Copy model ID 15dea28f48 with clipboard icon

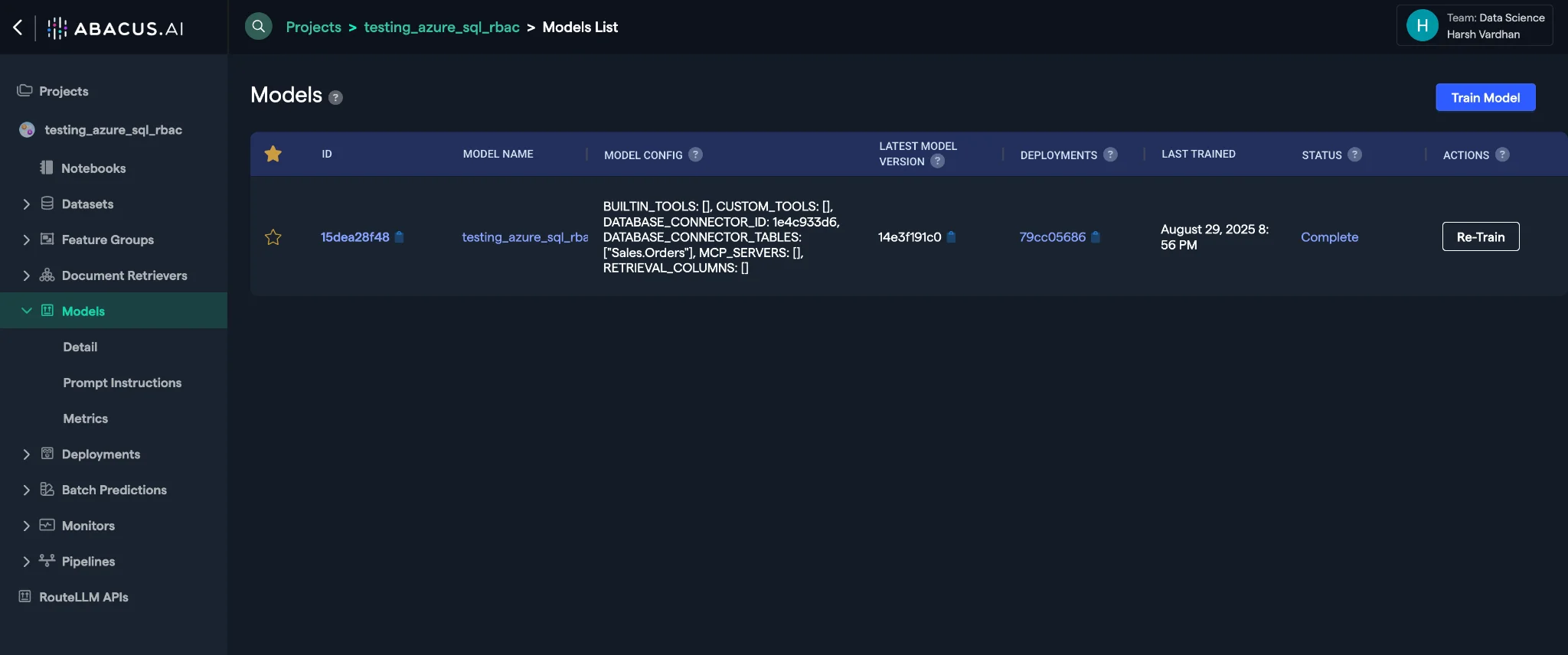pyautogui.click(x=399, y=237)
